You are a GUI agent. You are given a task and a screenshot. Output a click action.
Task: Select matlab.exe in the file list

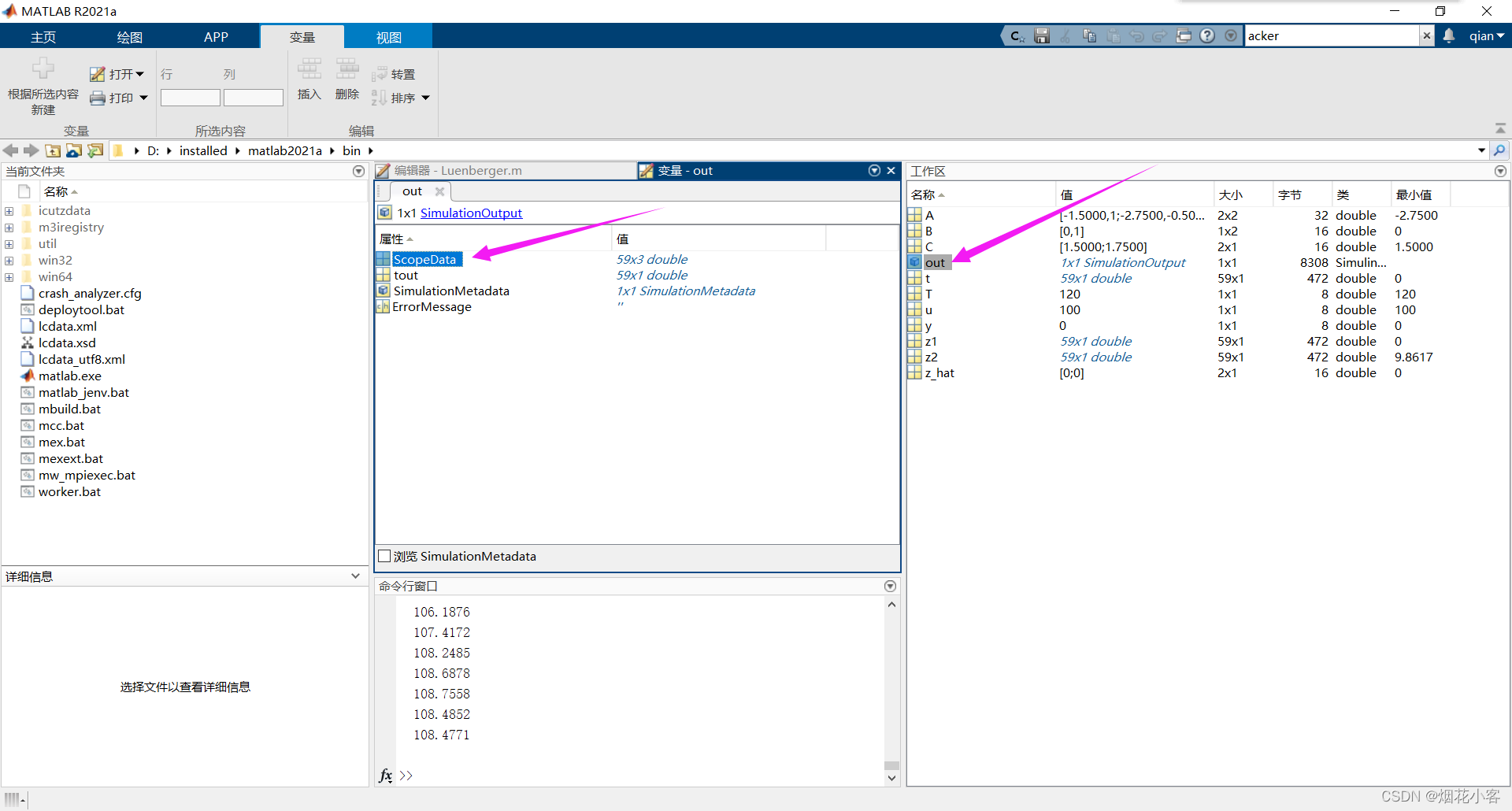[x=69, y=376]
